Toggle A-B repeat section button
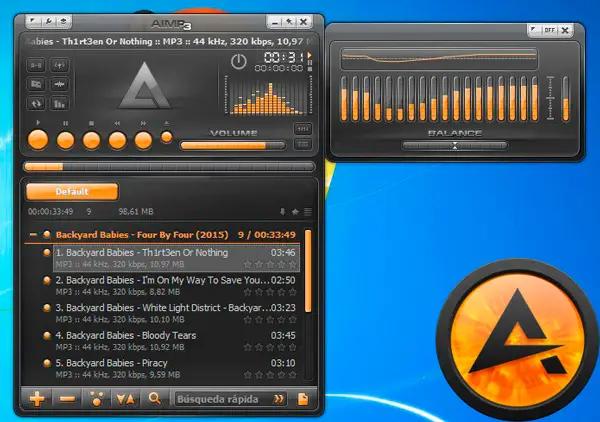Screen dimensions: 600x422 [x=36, y=65]
